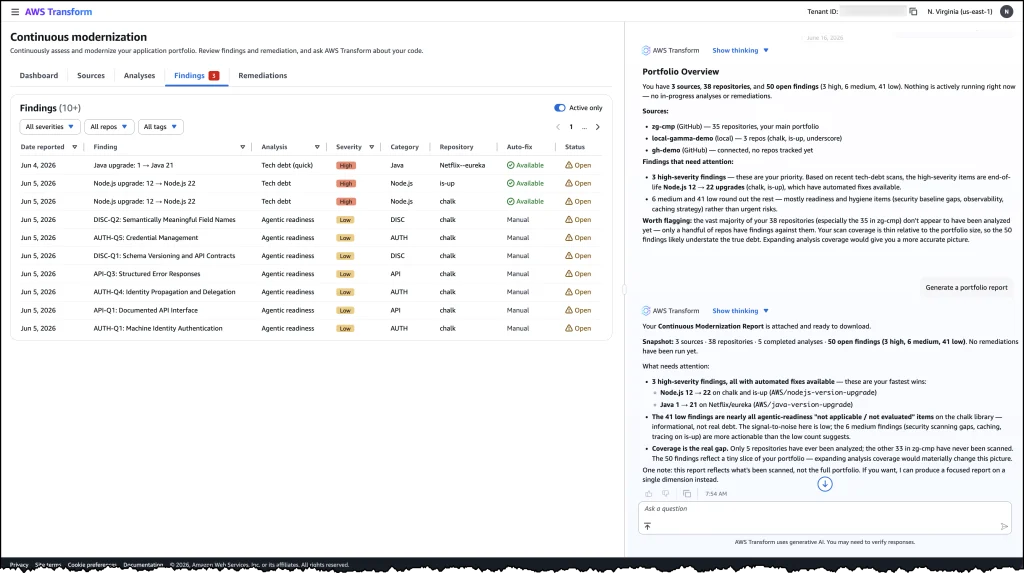Copy the Tenant ID
This screenshot has width=1024, height=573.
(913, 12)
